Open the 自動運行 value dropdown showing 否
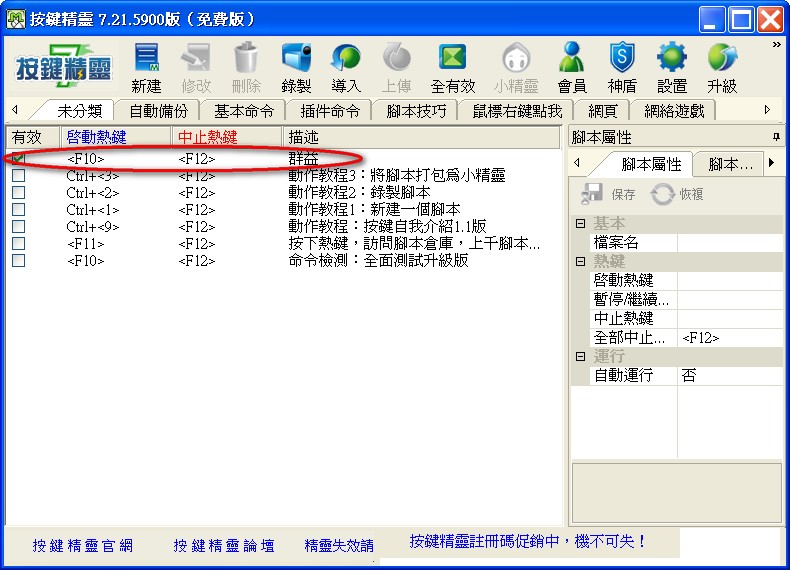Screen dimensions: 790x570 (730, 375)
